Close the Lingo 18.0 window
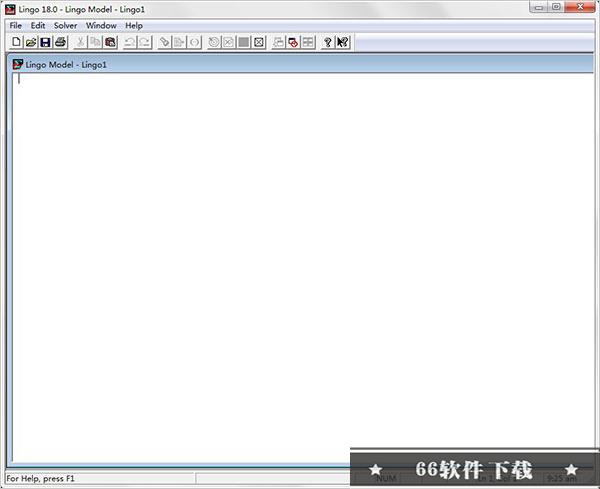Screen dimensions: 600x489 tap(580, 7)
